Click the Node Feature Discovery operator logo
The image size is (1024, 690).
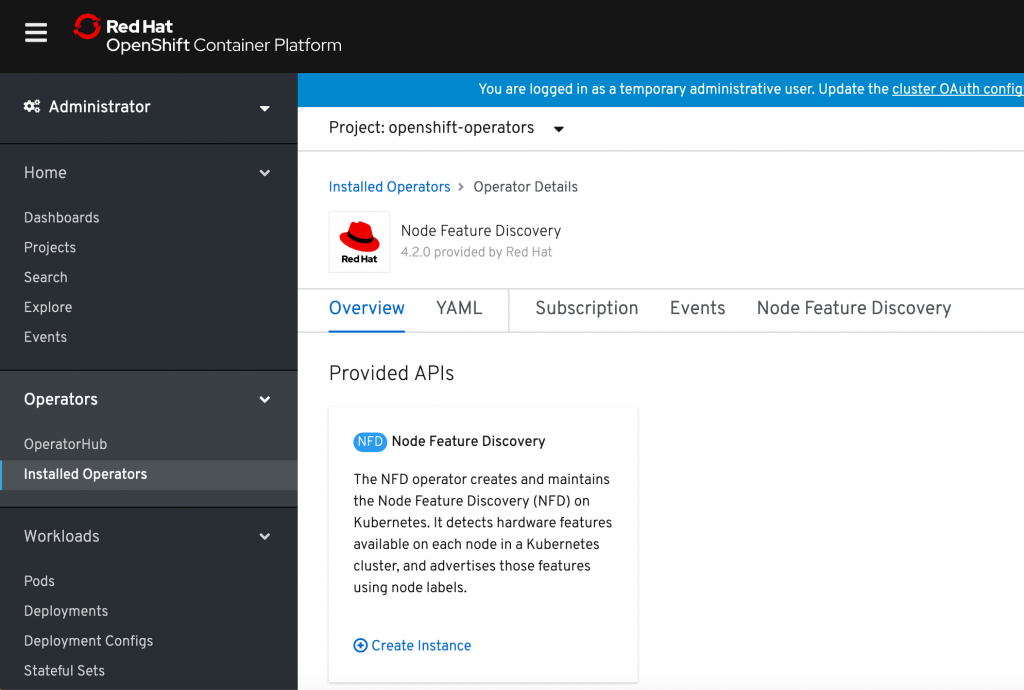359,242
